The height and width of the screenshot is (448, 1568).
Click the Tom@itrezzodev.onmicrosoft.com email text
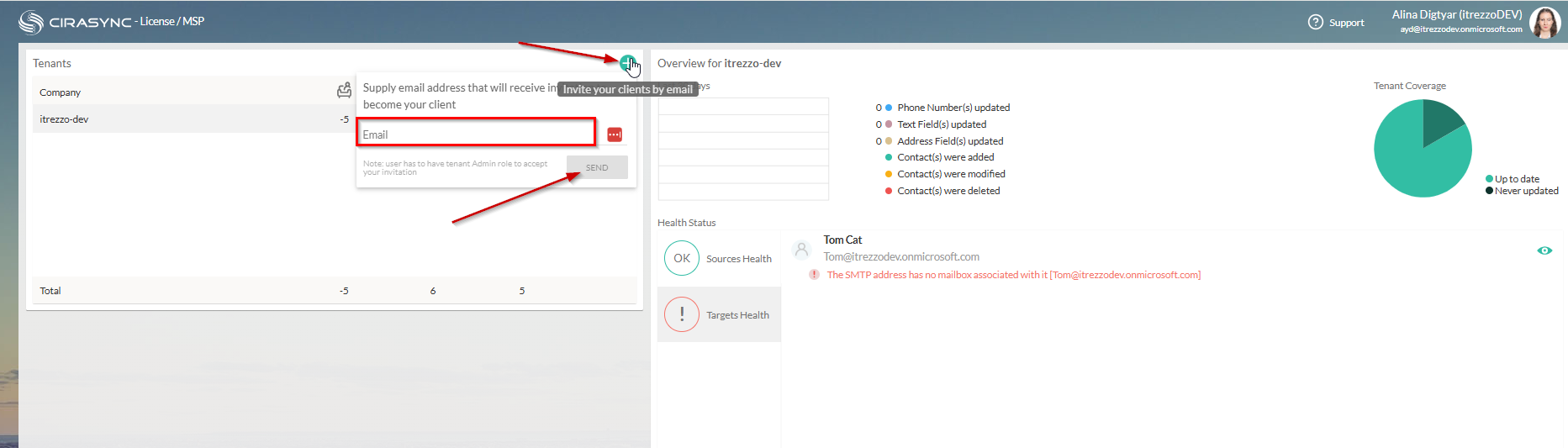coord(901,257)
